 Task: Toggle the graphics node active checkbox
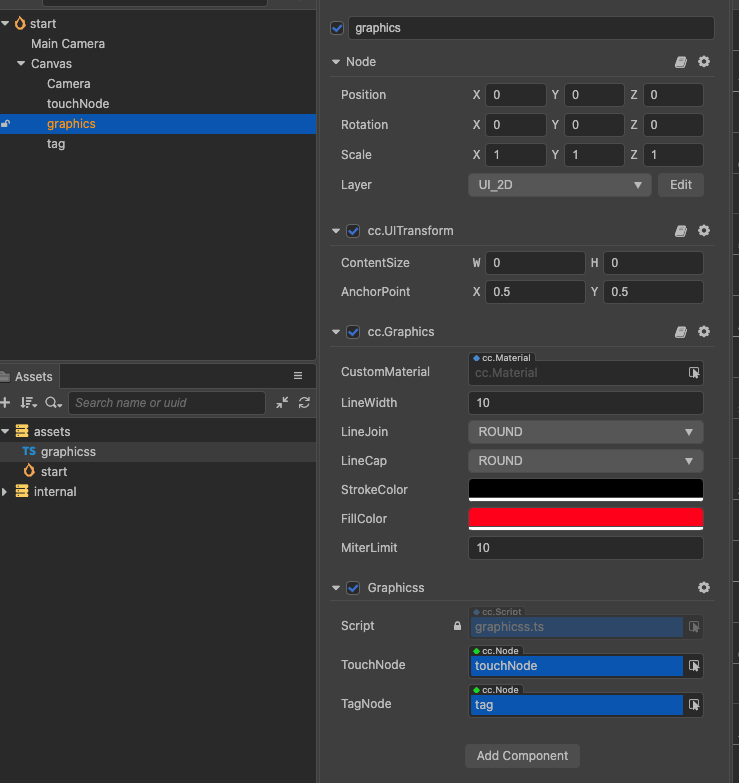click(x=337, y=28)
